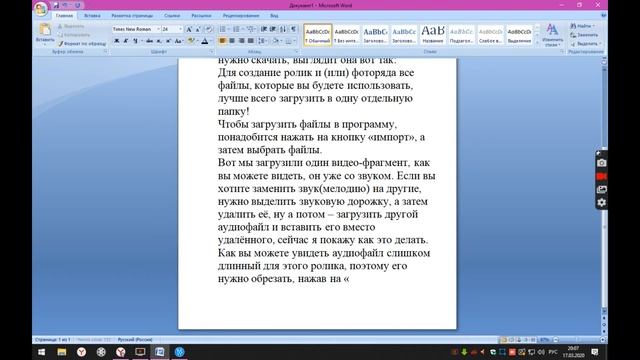Open the round Office button menu
Image resolution: width=640 pixels, height=360 pixels.
click(x=41, y=9)
